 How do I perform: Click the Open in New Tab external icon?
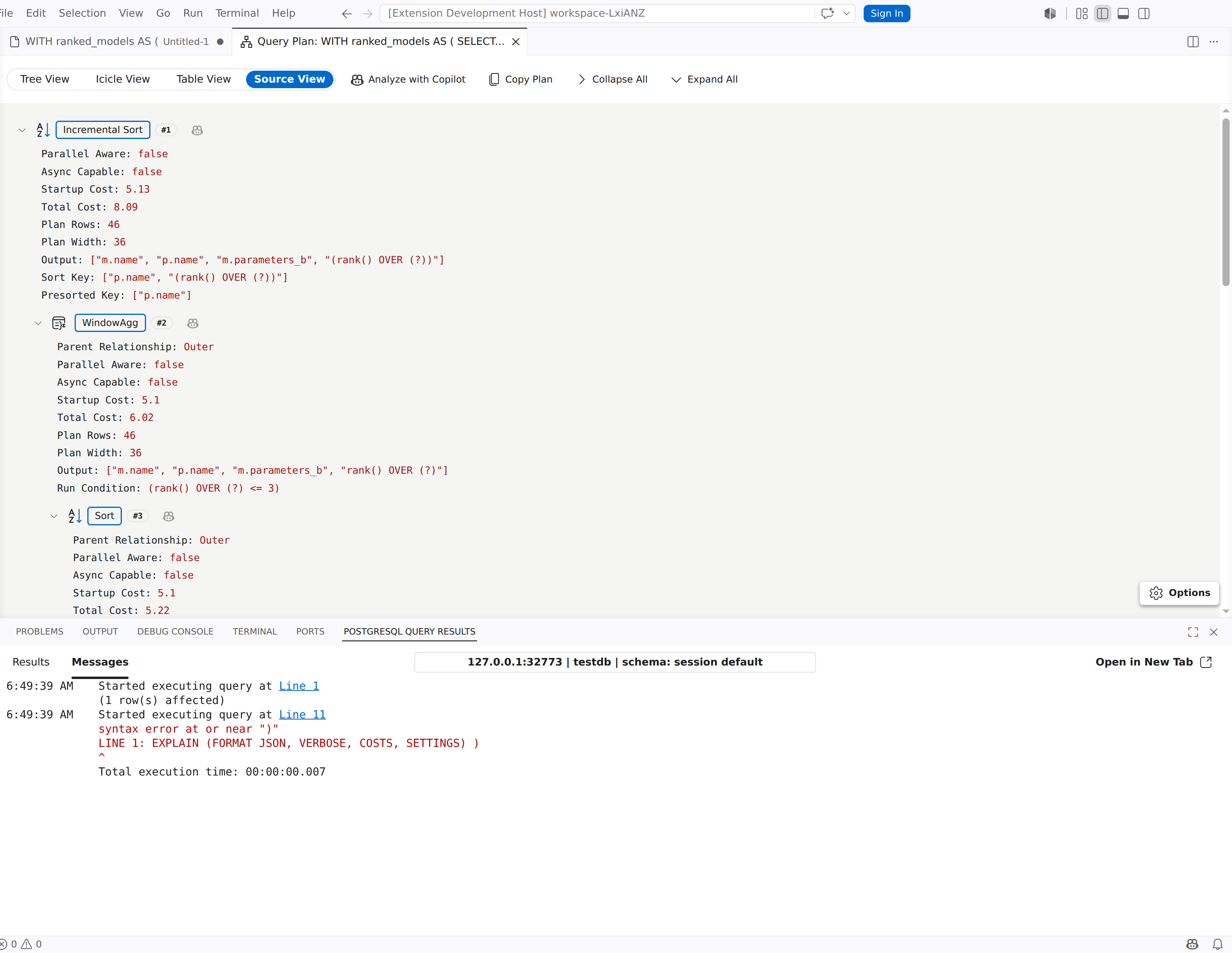(x=1206, y=662)
